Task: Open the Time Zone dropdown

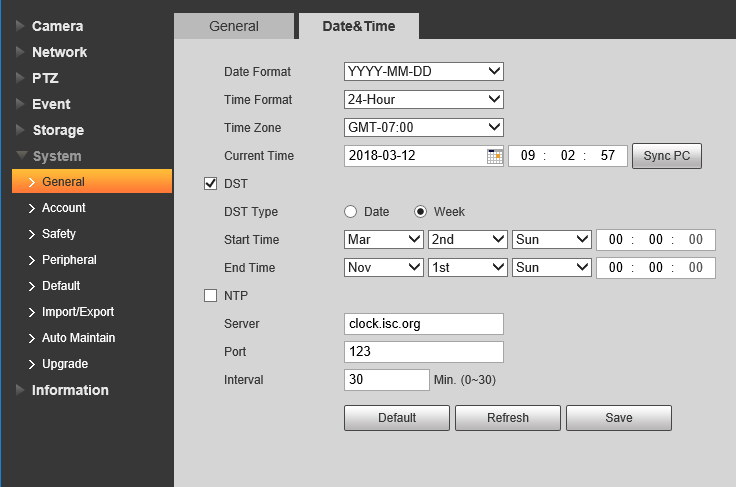Action: (x=424, y=127)
